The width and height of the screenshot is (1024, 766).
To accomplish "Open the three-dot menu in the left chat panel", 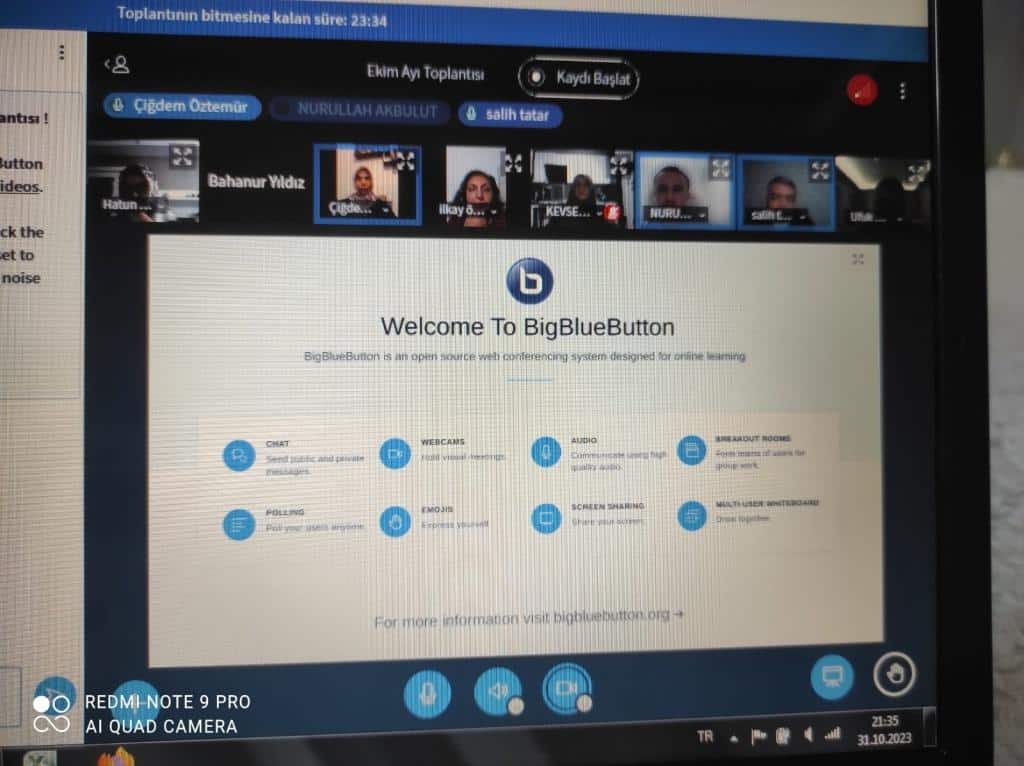I will [61, 52].
